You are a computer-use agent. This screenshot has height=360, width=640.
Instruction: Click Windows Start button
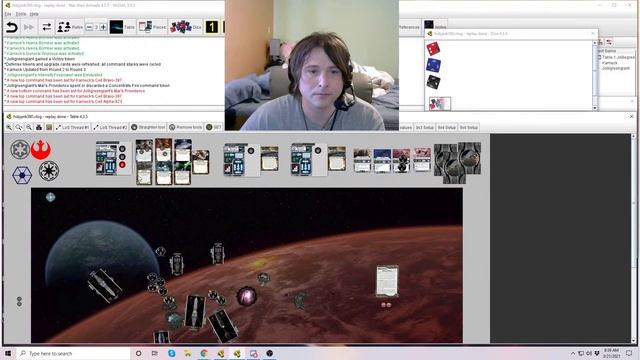pyautogui.click(x=8, y=353)
